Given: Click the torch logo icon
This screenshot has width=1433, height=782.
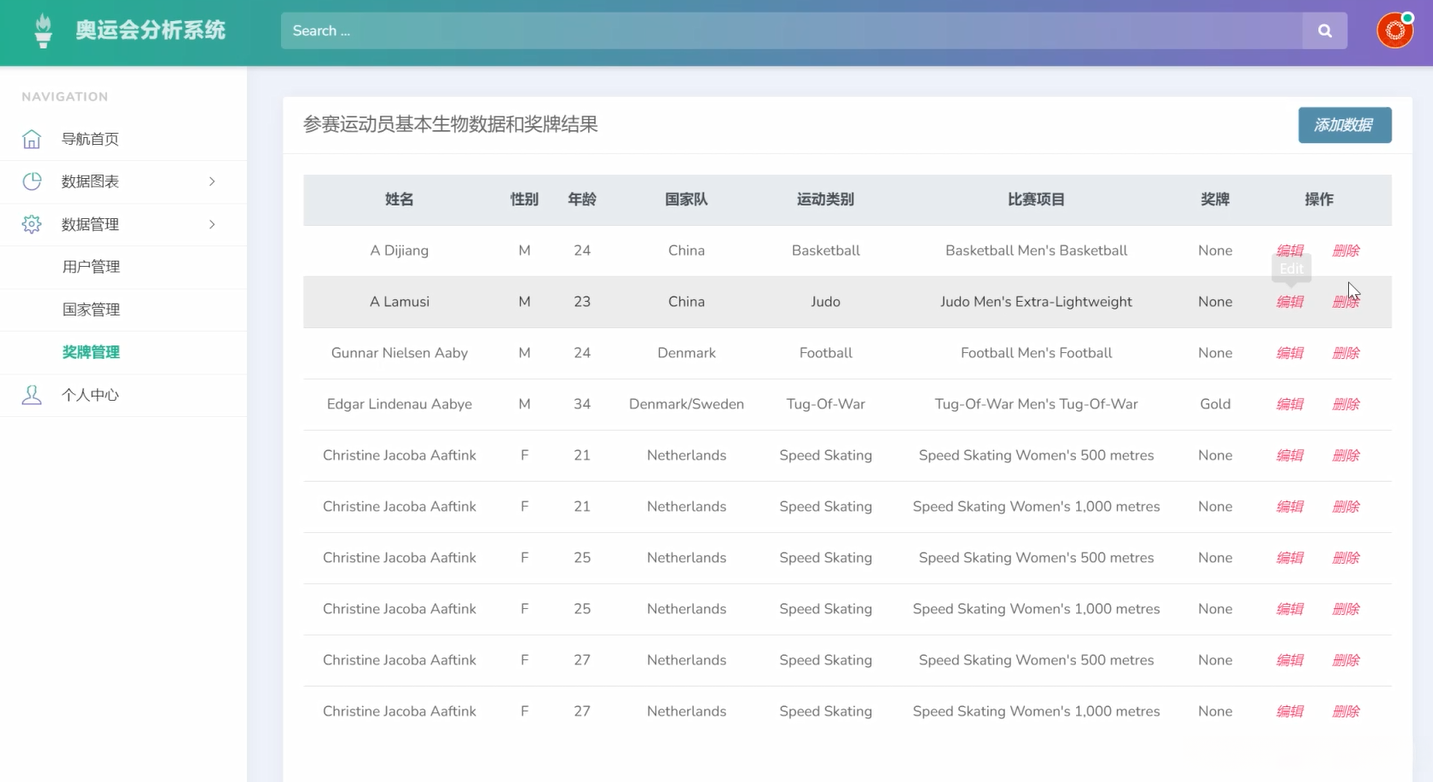Looking at the screenshot, I should [43, 31].
